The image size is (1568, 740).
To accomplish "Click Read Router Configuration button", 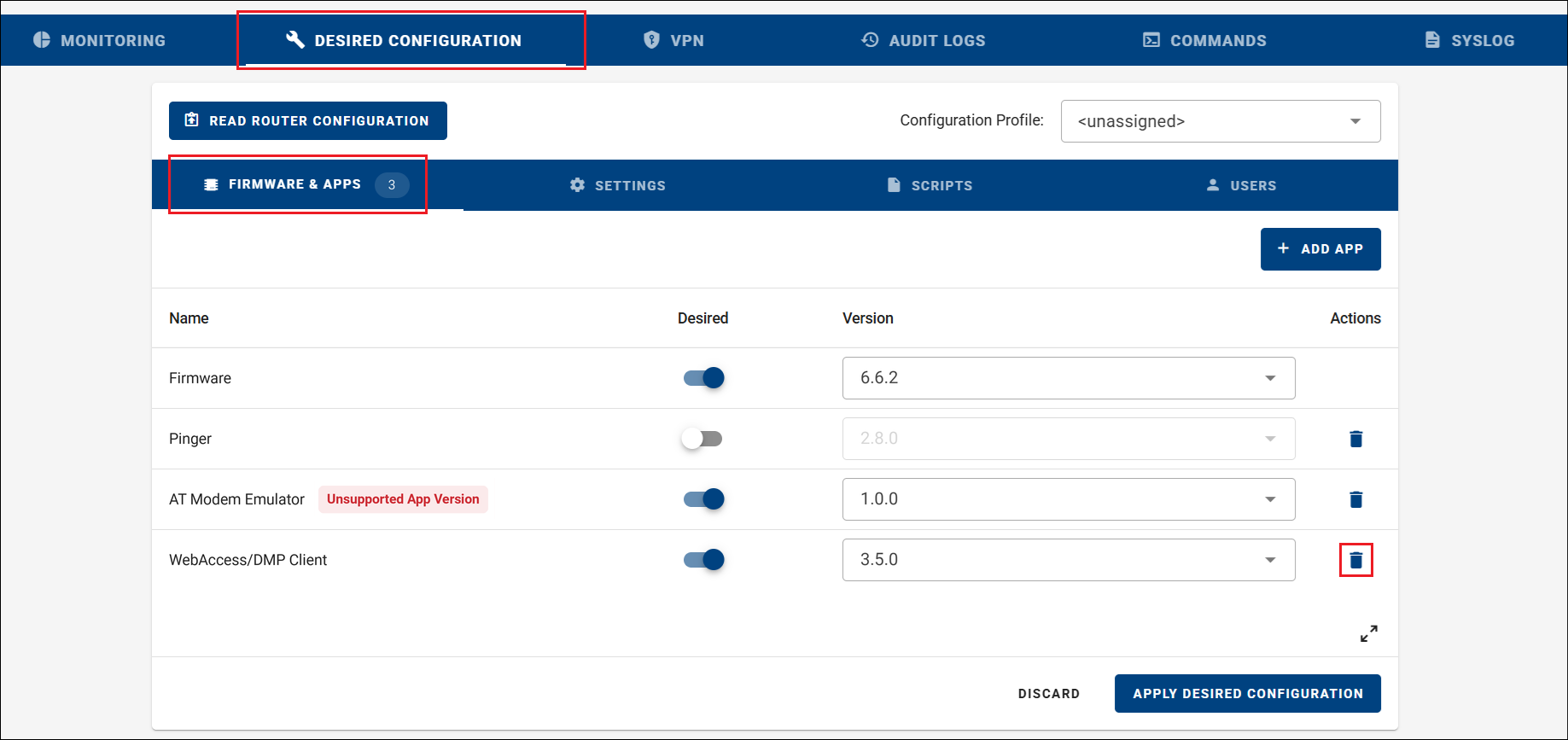I will click(x=308, y=121).
